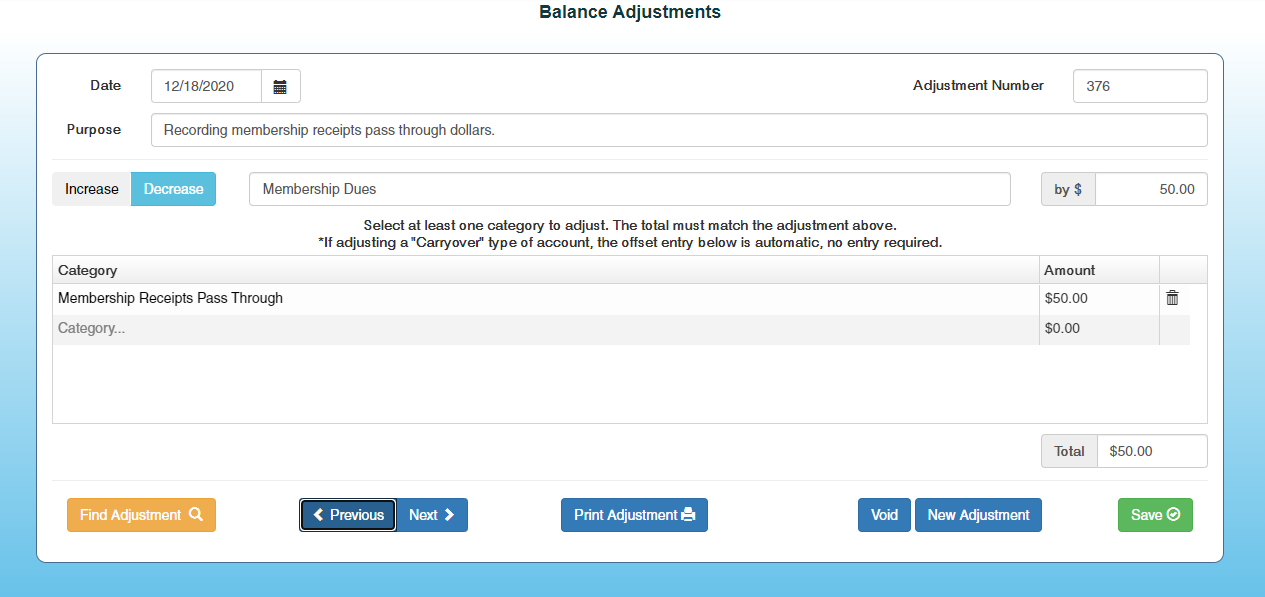1265x597 pixels.
Task: Select the Decrease toggle option
Action: coord(173,189)
